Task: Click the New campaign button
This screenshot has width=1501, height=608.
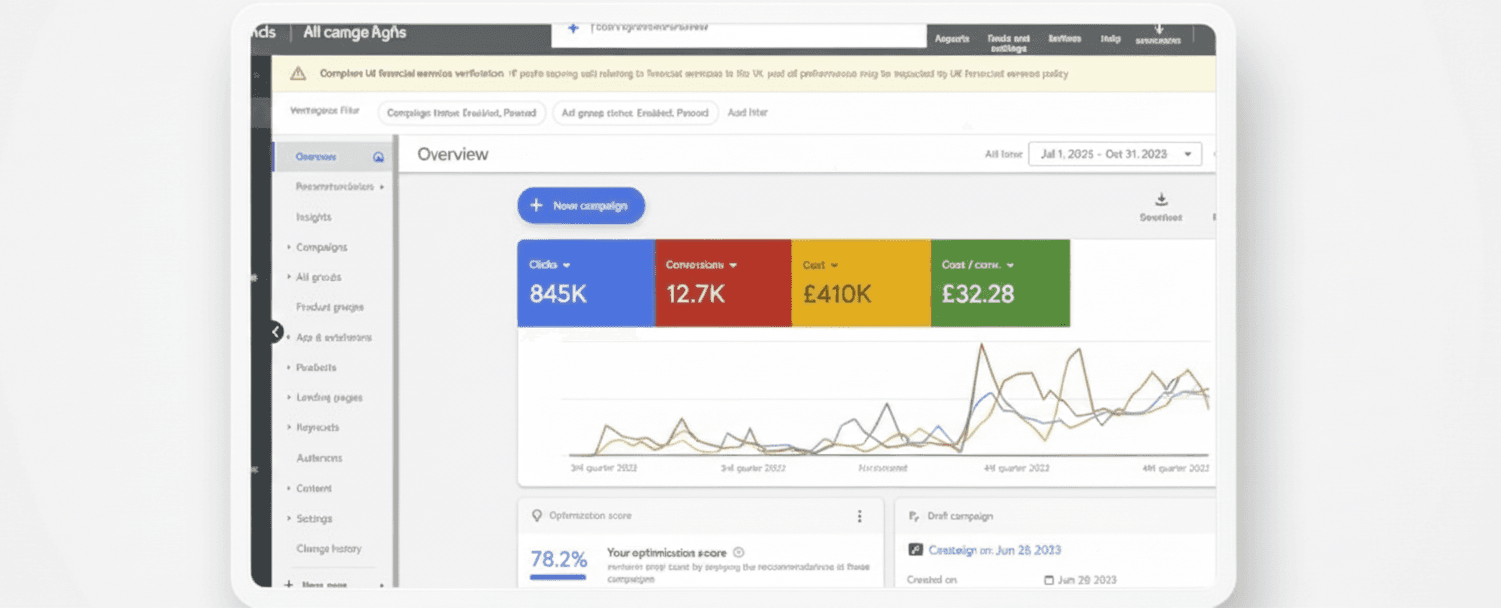Action: (x=581, y=206)
